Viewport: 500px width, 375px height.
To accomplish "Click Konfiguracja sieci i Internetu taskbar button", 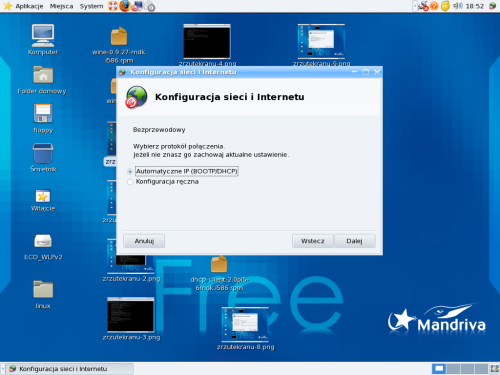I will [x=70, y=369].
